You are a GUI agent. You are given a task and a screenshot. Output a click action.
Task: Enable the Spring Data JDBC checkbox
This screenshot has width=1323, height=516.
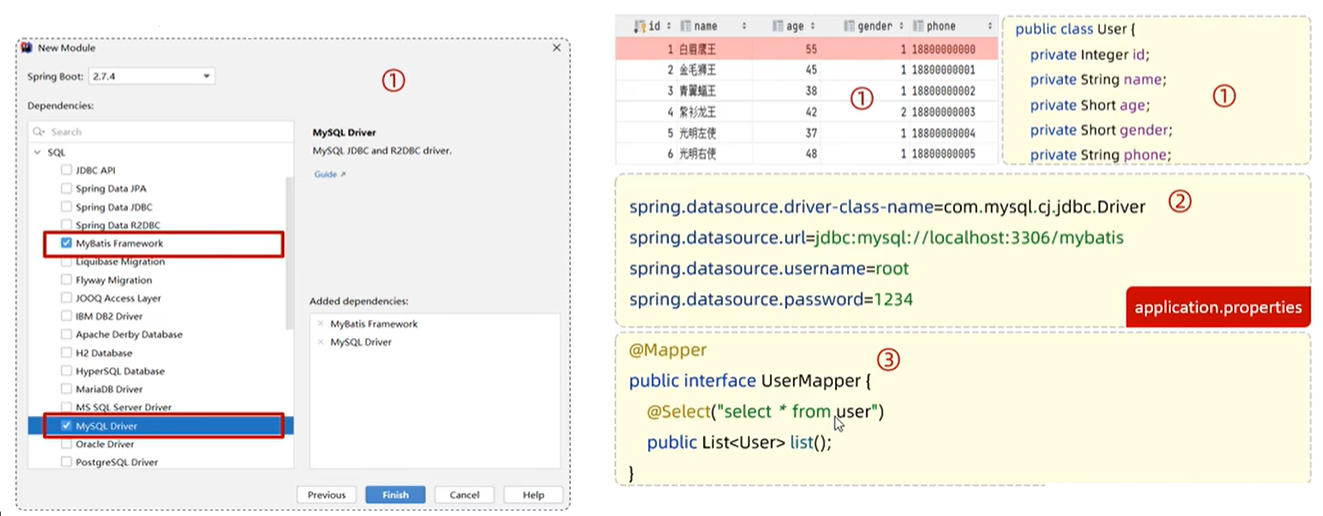click(x=66, y=207)
